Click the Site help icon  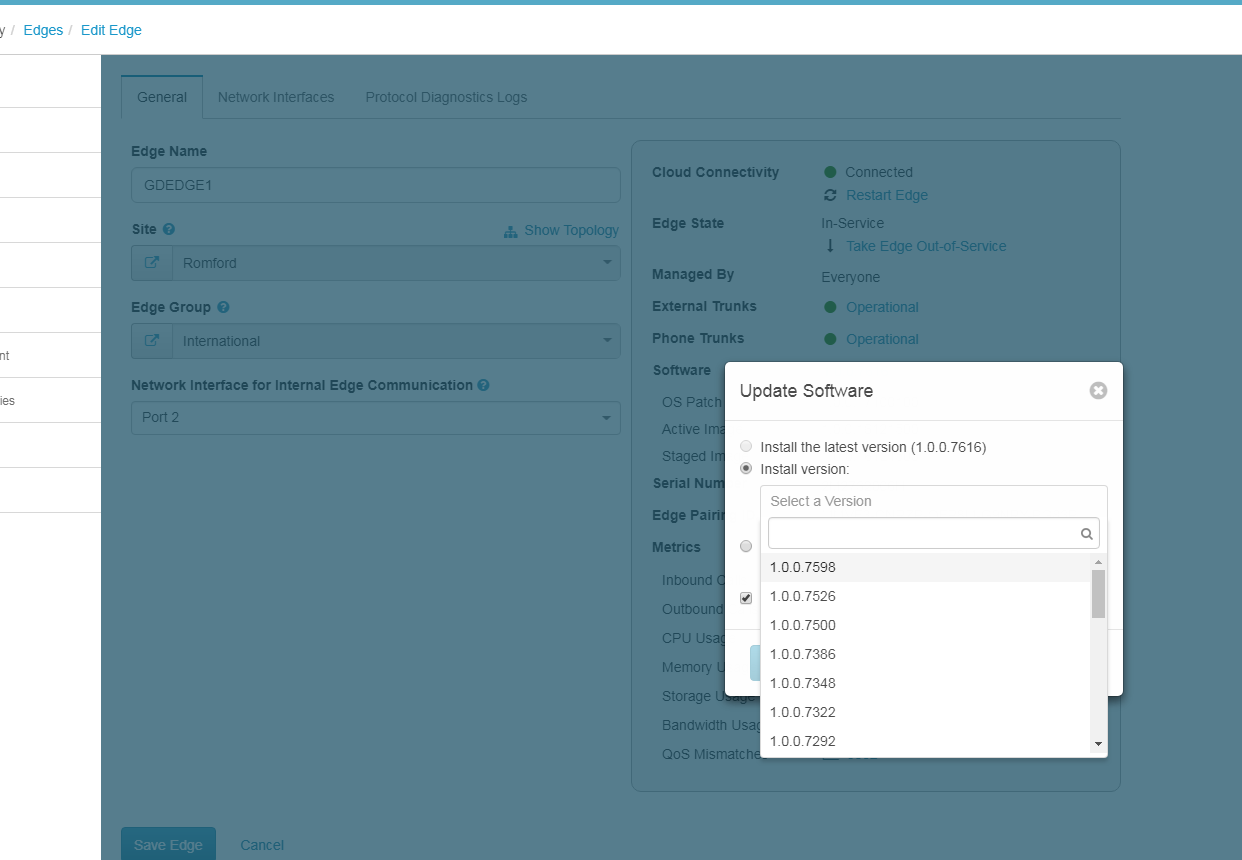point(169,229)
